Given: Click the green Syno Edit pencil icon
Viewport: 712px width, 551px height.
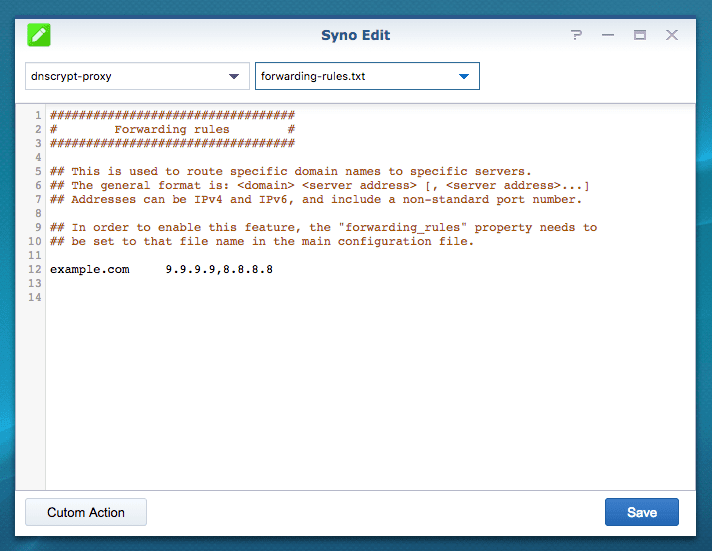Looking at the screenshot, I should 39,35.
